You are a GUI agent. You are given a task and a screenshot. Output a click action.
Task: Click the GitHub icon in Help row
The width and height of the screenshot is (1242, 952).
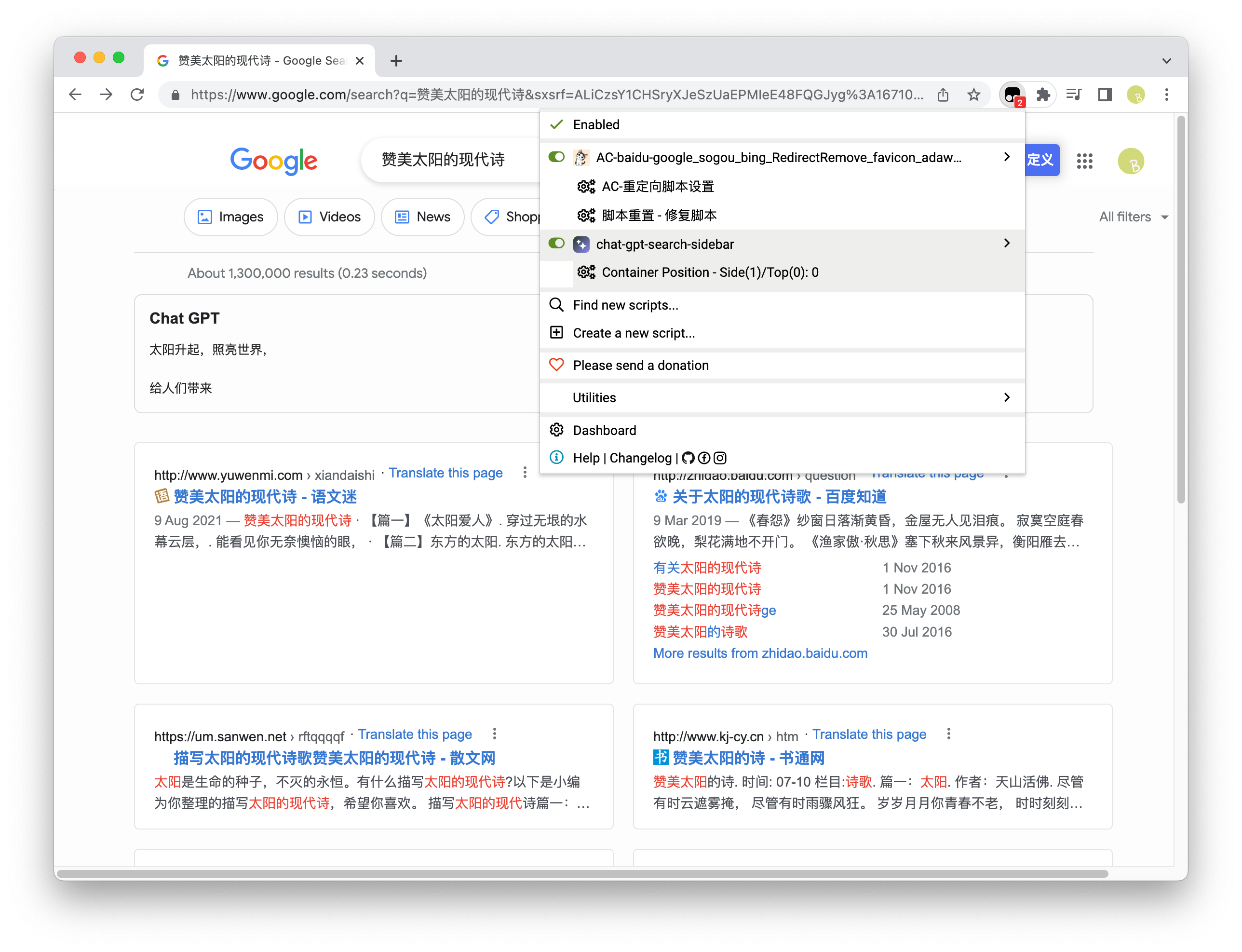[688, 458]
